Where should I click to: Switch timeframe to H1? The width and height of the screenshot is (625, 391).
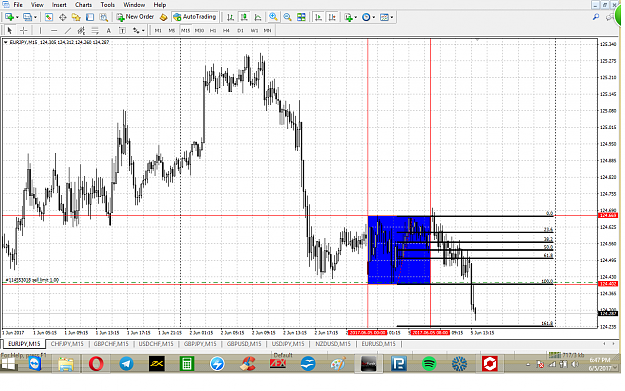click(x=213, y=30)
